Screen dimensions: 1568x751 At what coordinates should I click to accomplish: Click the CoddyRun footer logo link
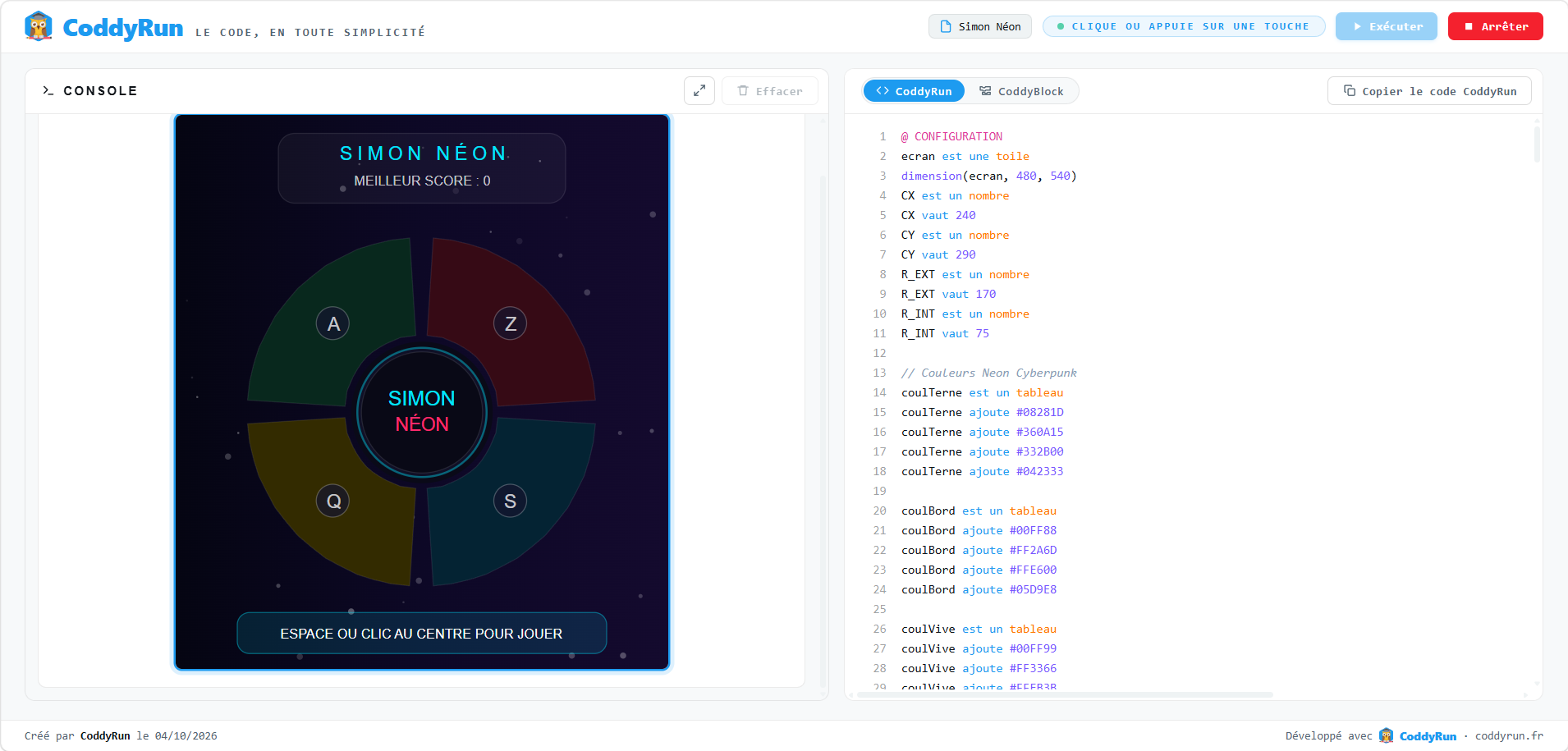click(x=1418, y=736)
